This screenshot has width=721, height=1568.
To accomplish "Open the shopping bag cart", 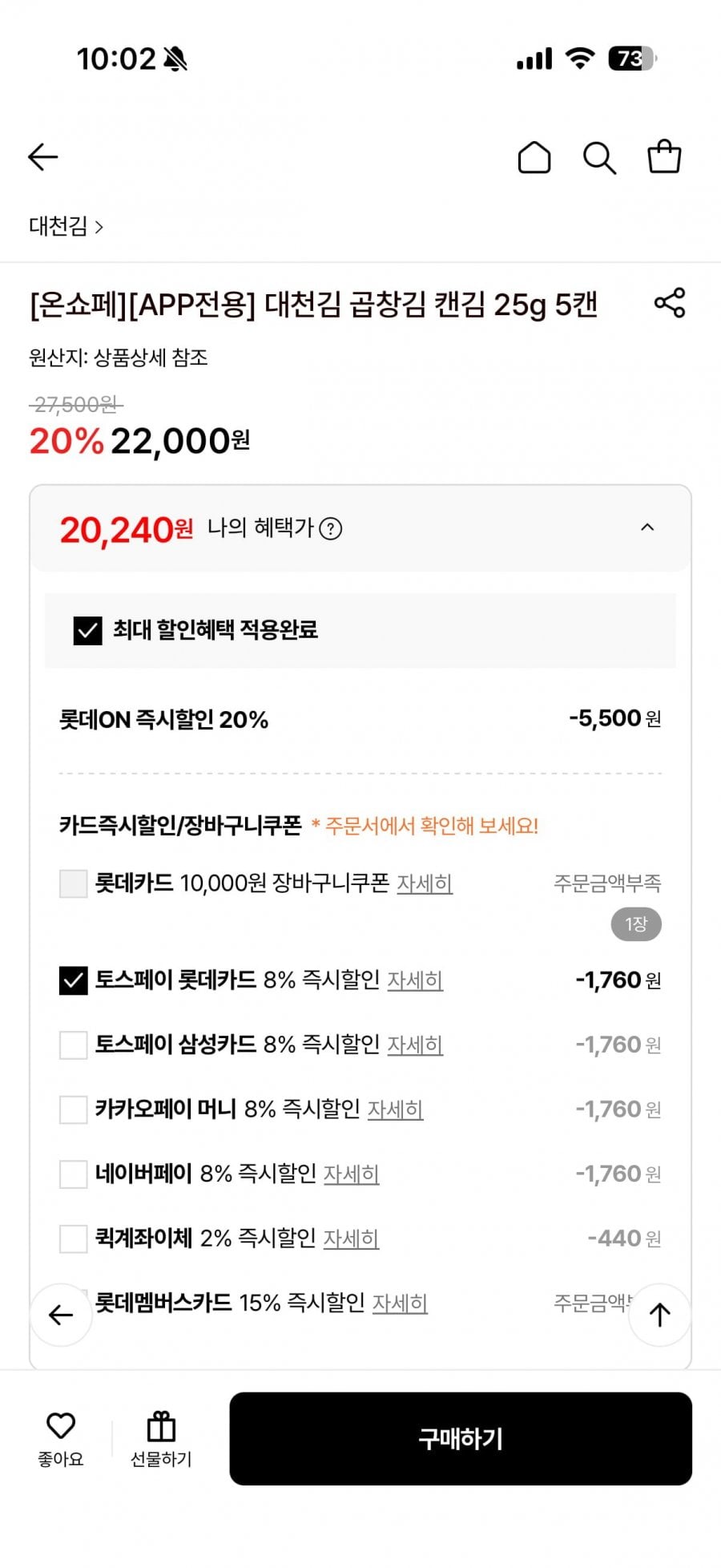I will 664,157.
